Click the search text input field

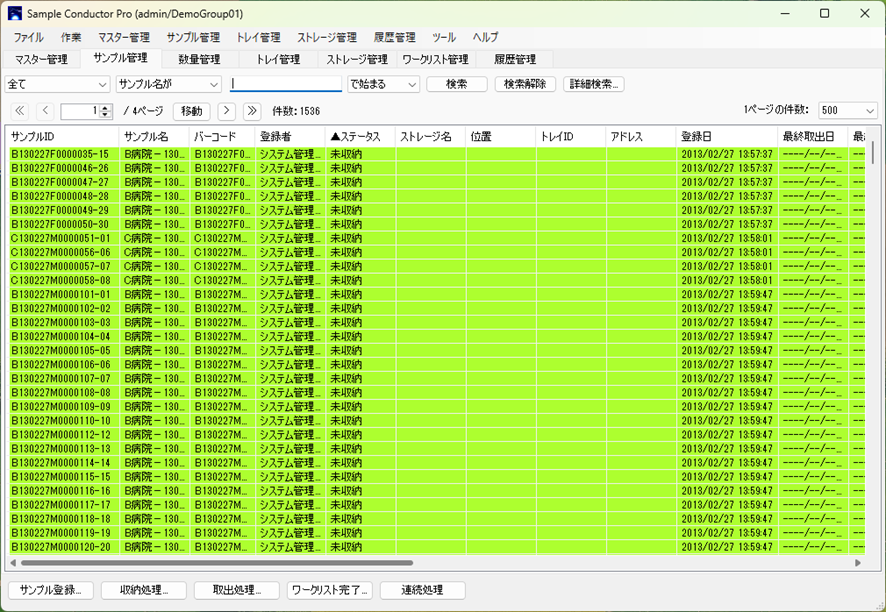tap(286, 85)
